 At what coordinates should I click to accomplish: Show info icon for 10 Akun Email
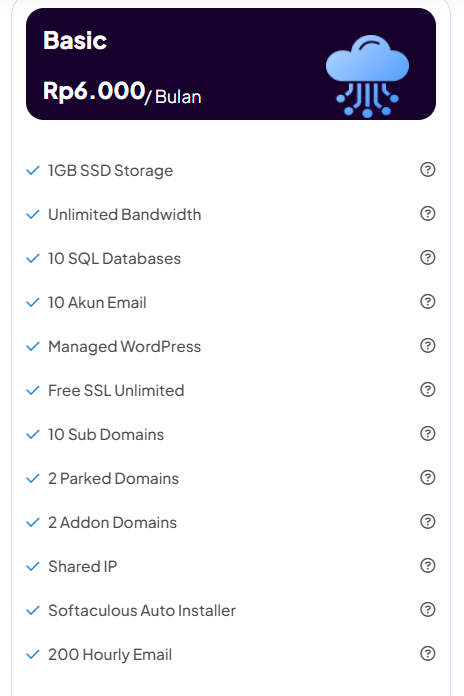pos(427,301)
